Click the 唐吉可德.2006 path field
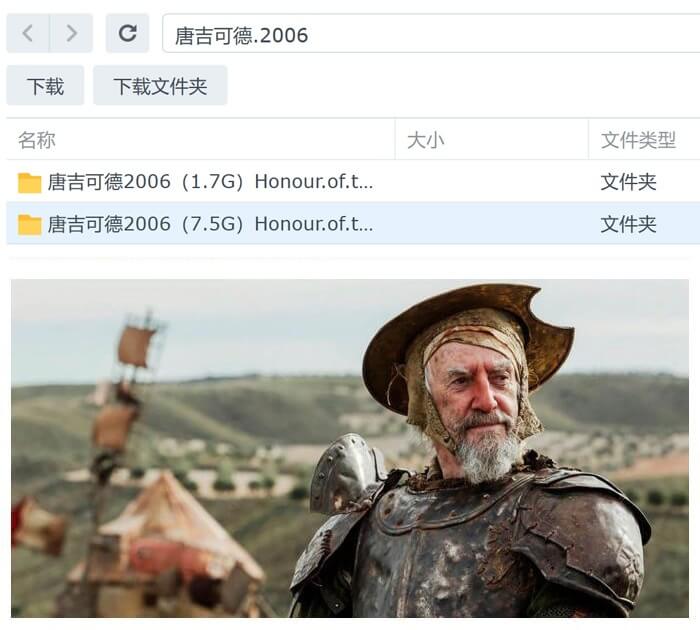Viewport: 700px width, 630px height. coord(431,33)
